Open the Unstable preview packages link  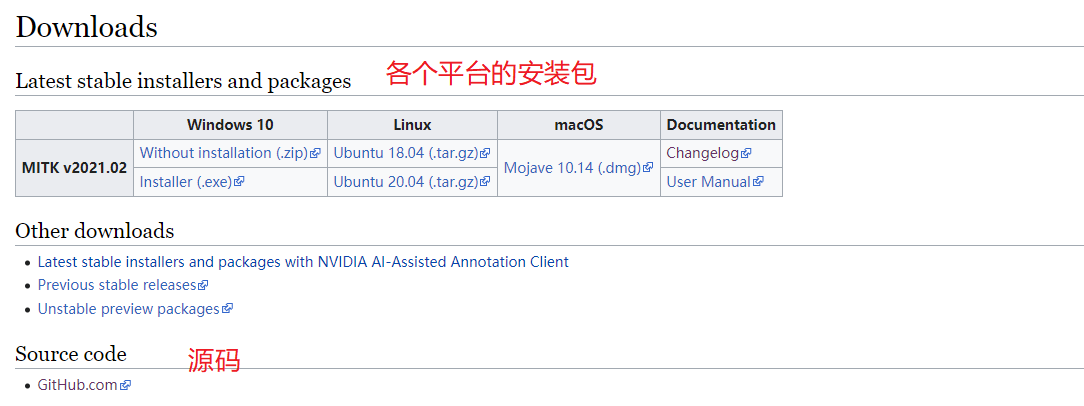129,308
